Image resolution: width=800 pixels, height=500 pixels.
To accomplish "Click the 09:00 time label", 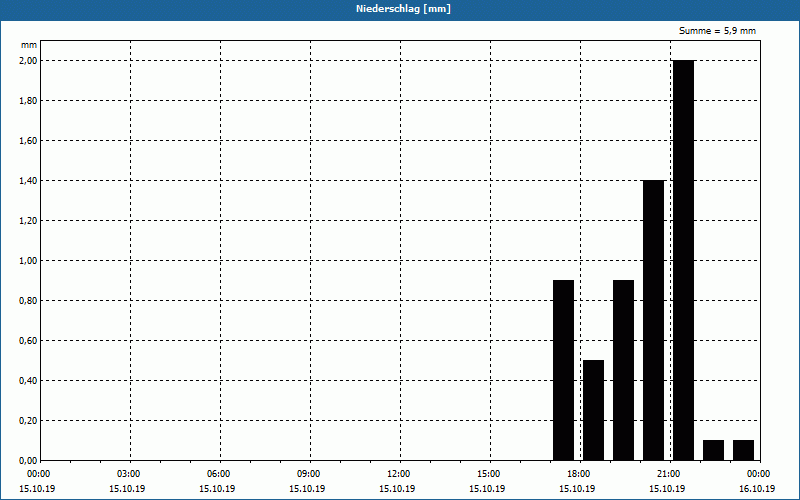I will [x=309, y=474].
